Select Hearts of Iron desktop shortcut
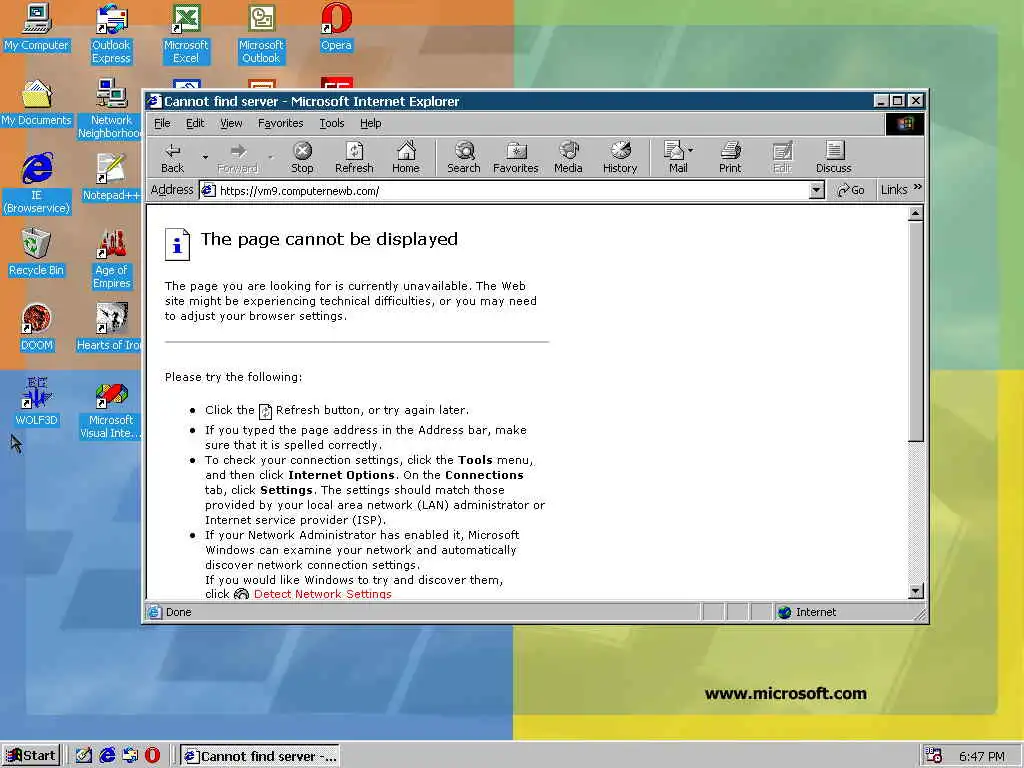 point(110,328)
